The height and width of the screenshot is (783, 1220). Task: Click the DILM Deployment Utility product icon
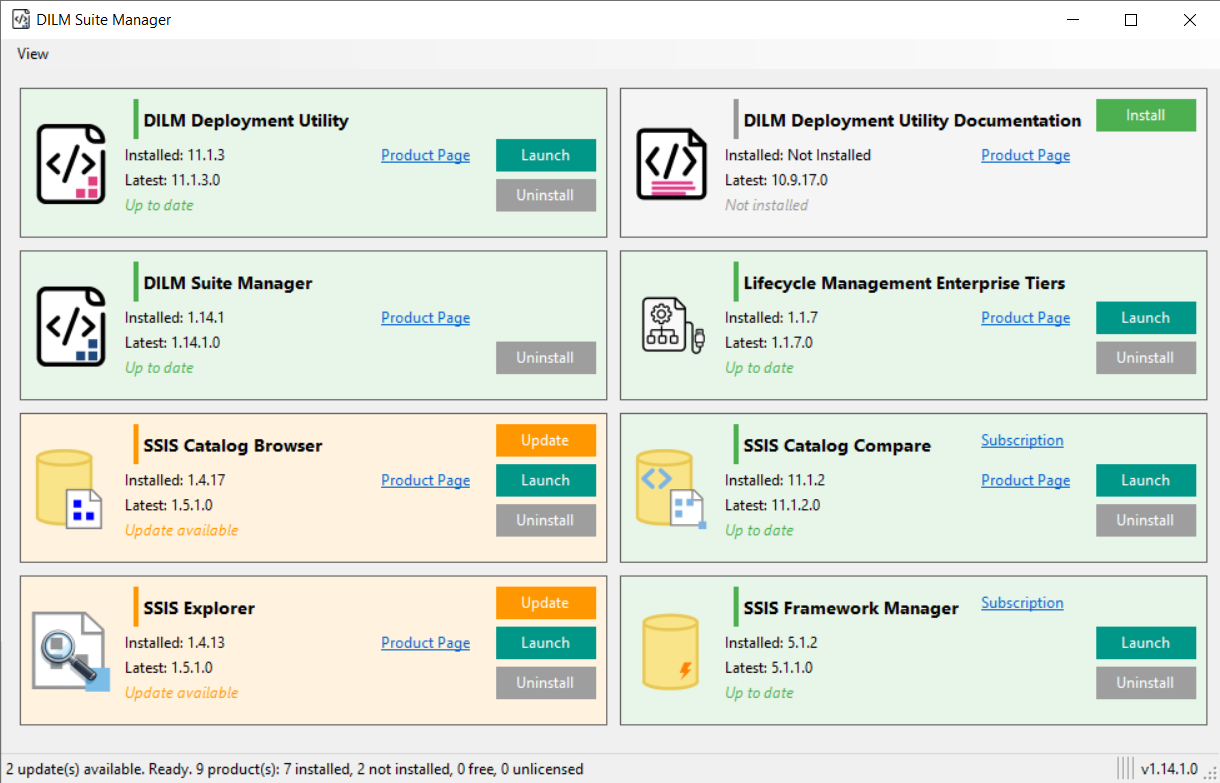(x=71, y=163)
